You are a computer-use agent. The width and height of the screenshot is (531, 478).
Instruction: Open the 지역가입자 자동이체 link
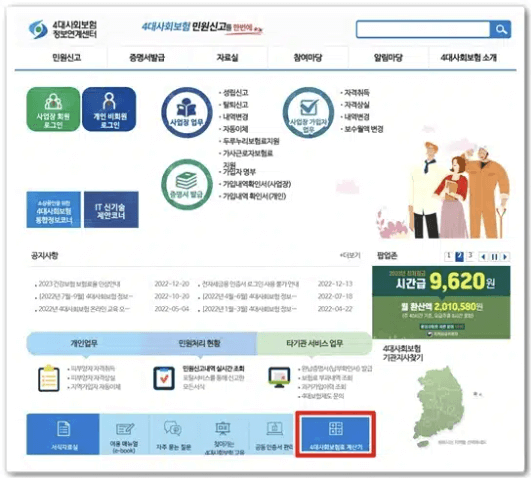pos(96,387)
